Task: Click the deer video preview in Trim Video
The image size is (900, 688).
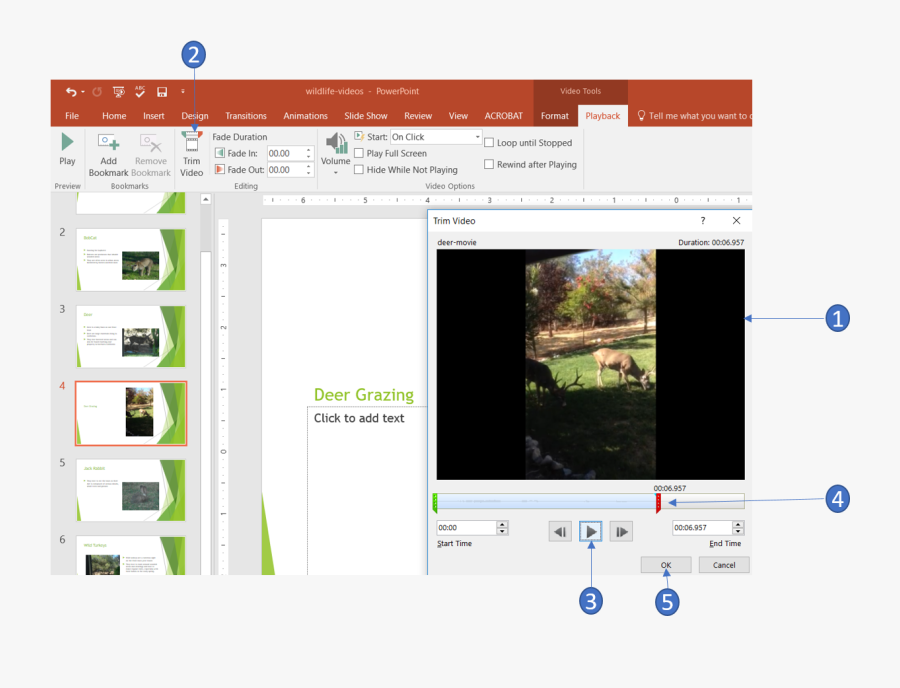Action: click(x=591, y=364)
